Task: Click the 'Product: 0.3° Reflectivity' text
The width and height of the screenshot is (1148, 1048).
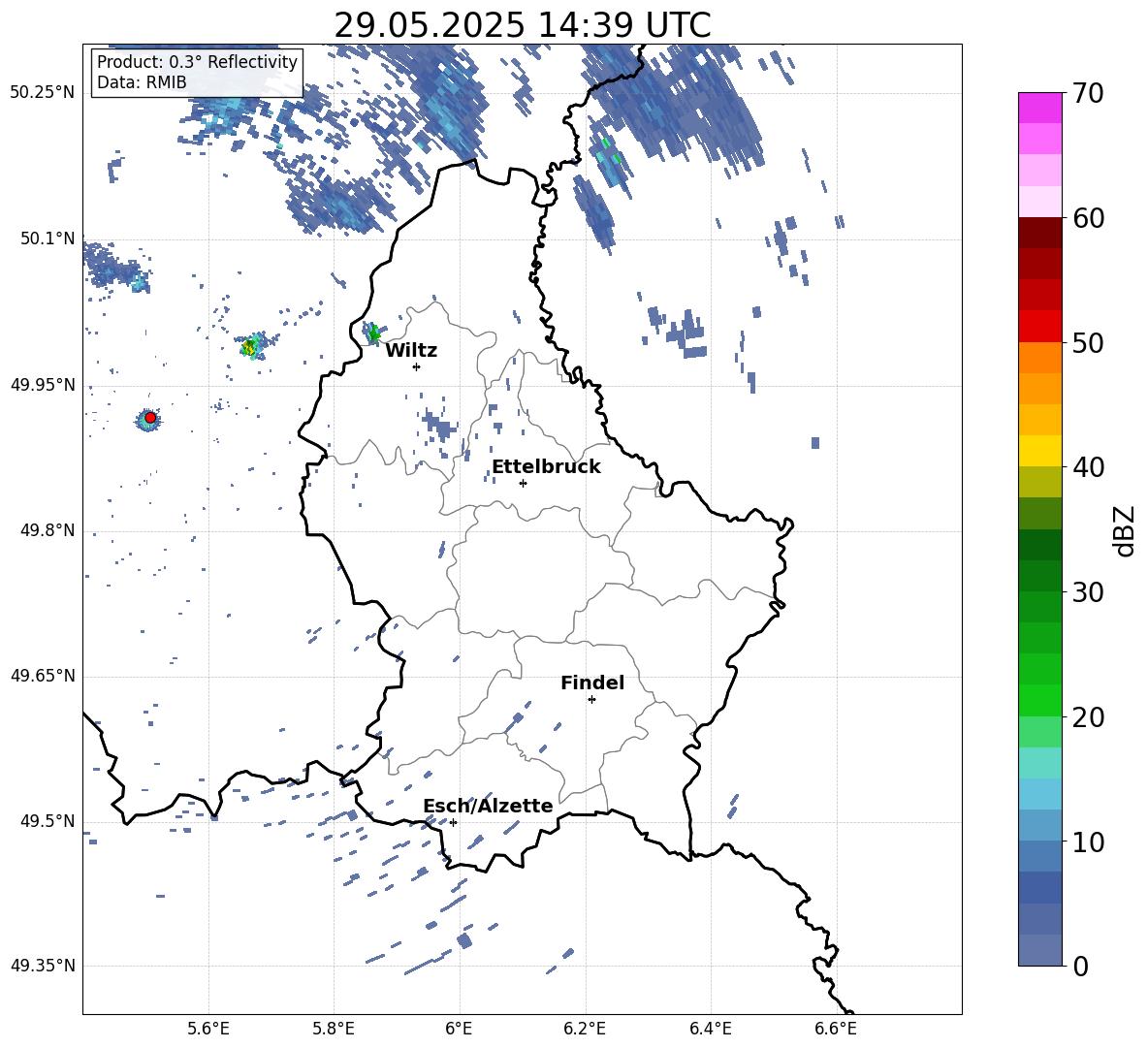Action: (197, 61)
